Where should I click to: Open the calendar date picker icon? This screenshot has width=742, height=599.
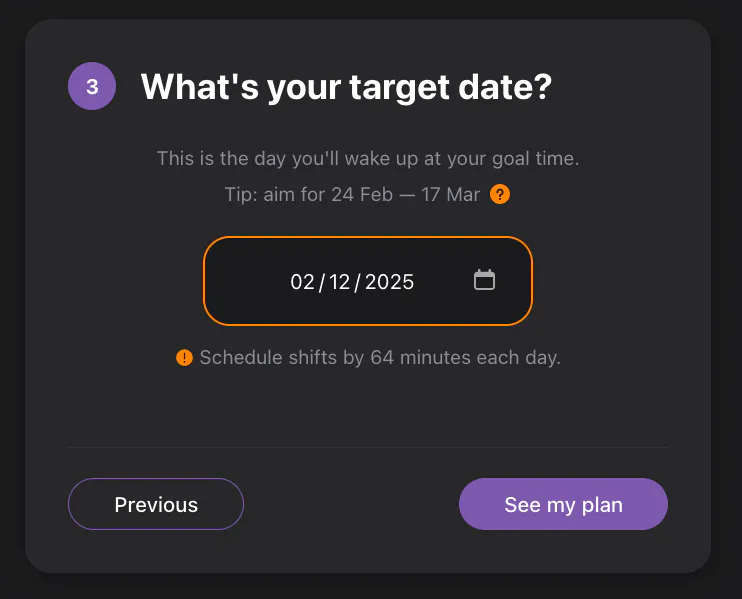coord(484,281)
